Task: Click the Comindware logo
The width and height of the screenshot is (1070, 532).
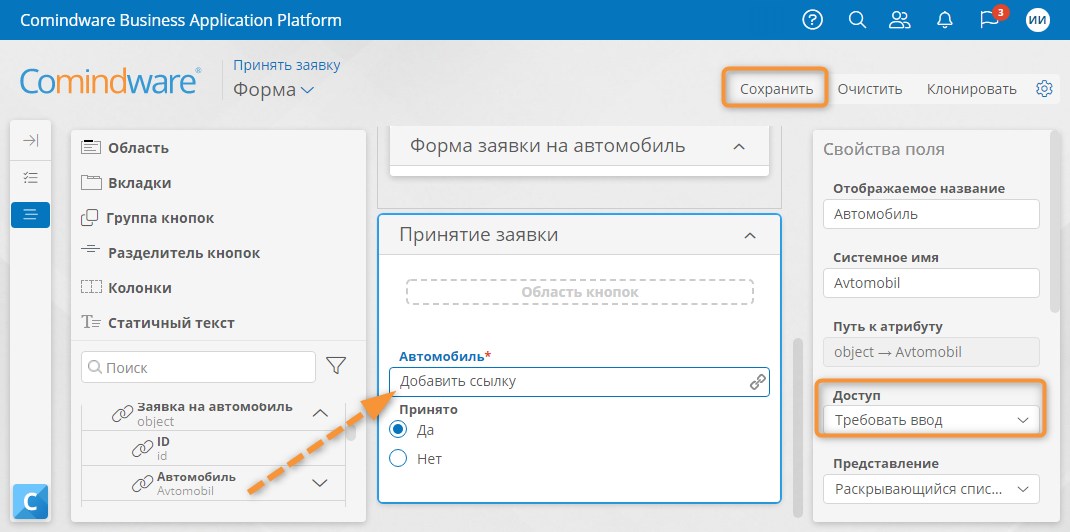Action: pyautogui.click(x=111, y=80)
